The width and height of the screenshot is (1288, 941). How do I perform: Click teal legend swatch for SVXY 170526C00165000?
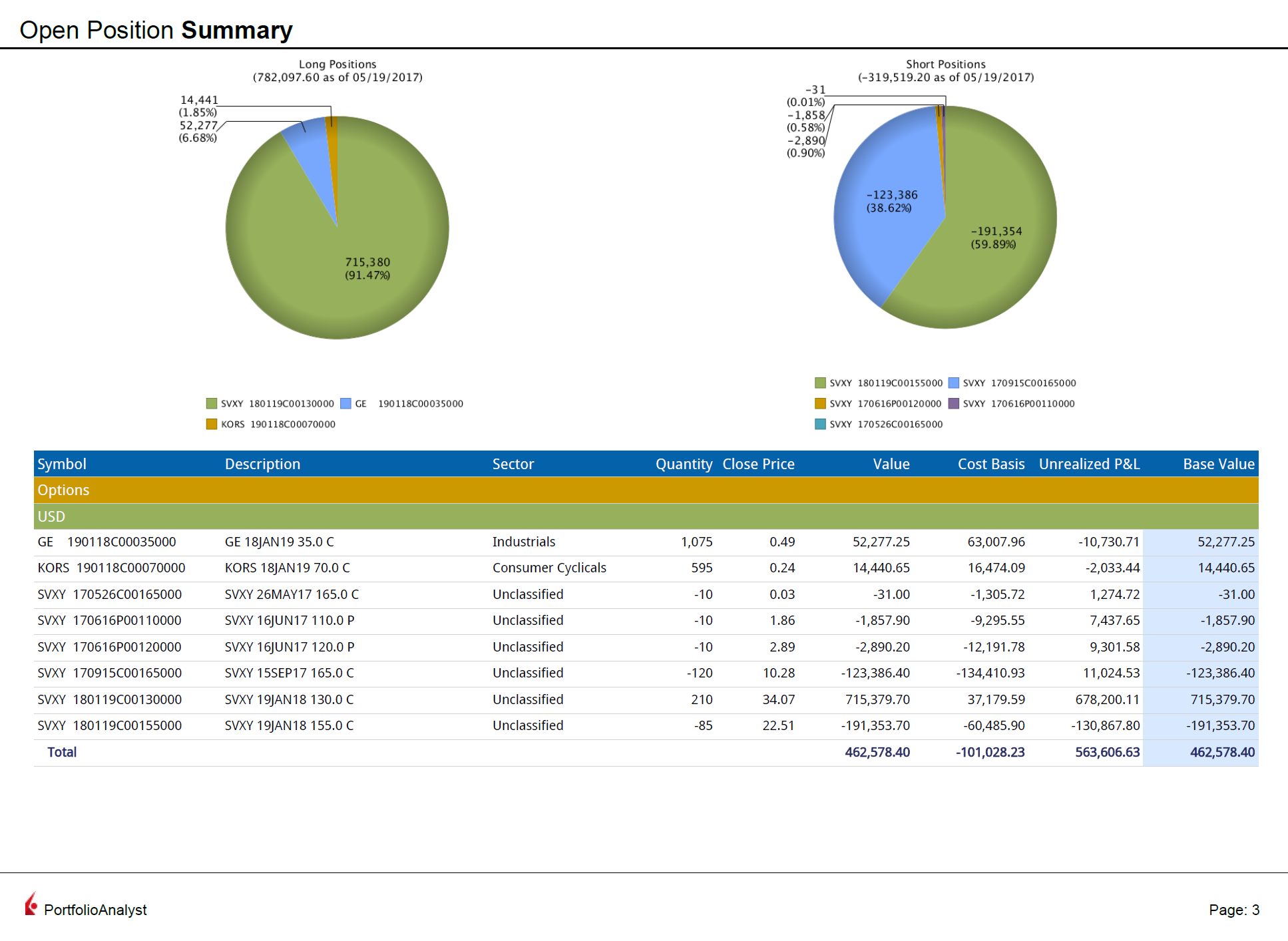coord(820,424)
